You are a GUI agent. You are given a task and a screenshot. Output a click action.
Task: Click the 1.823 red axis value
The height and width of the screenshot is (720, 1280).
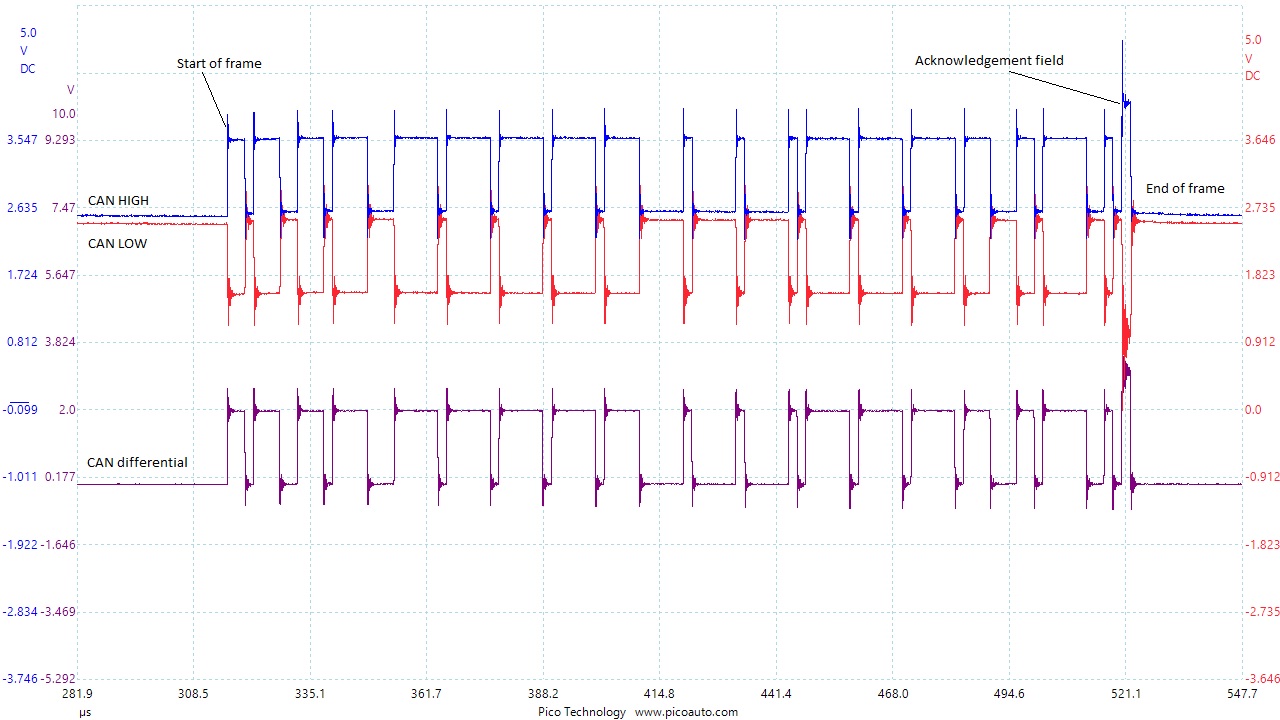point(1258,275)
